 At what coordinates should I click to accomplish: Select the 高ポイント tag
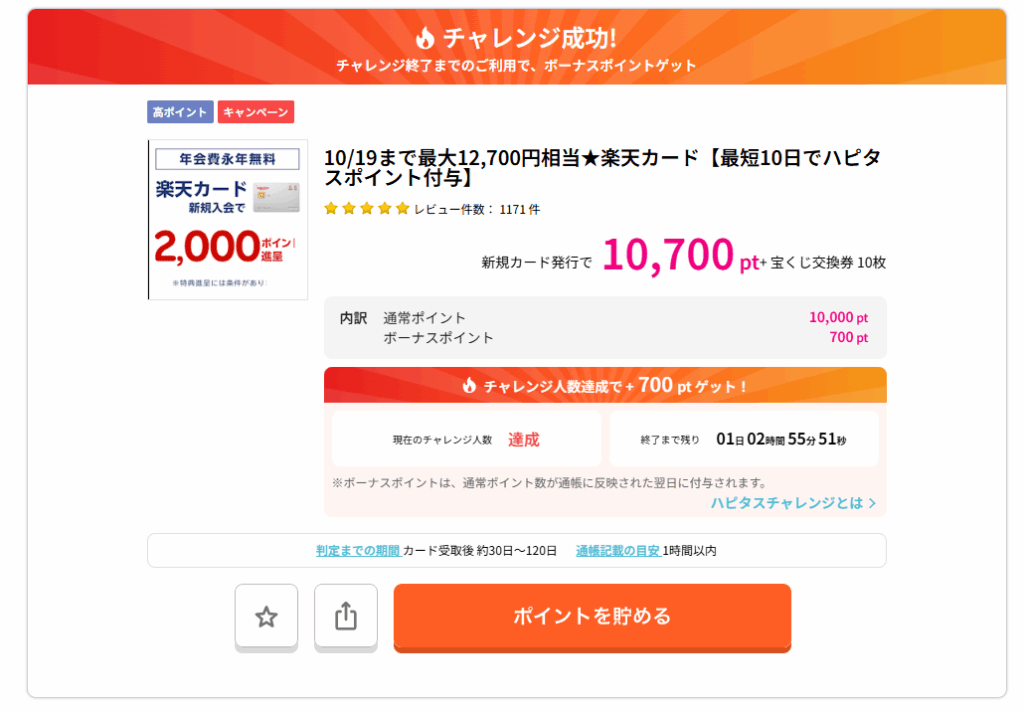180,112
